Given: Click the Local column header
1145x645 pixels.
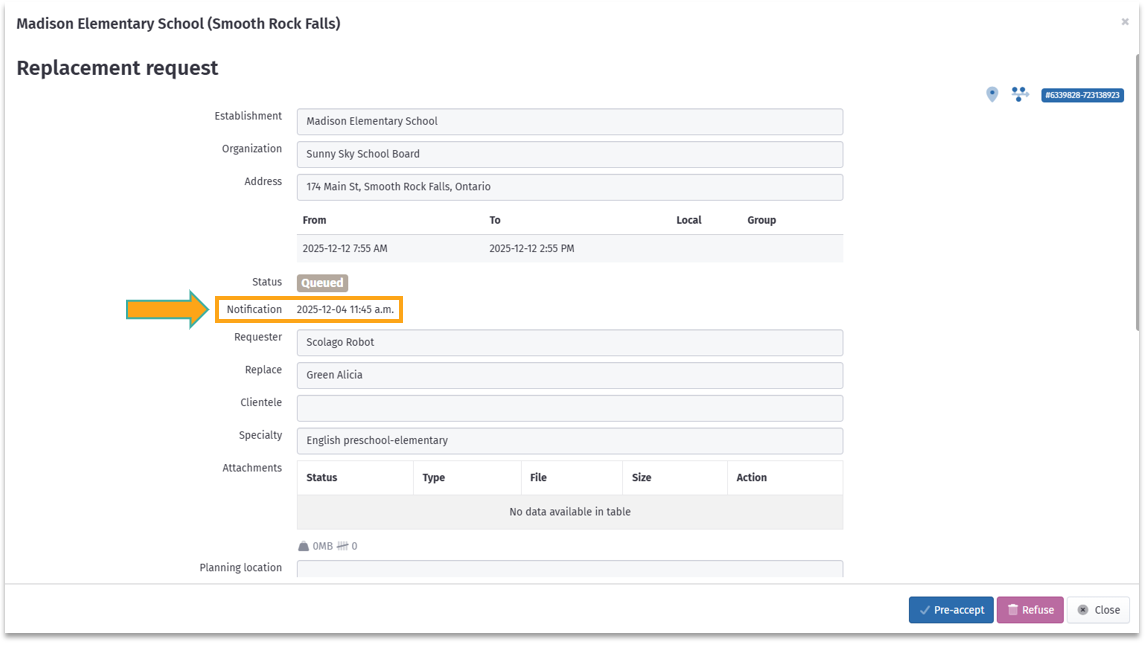Looking at the screenshot, I should tap(689, 220).
